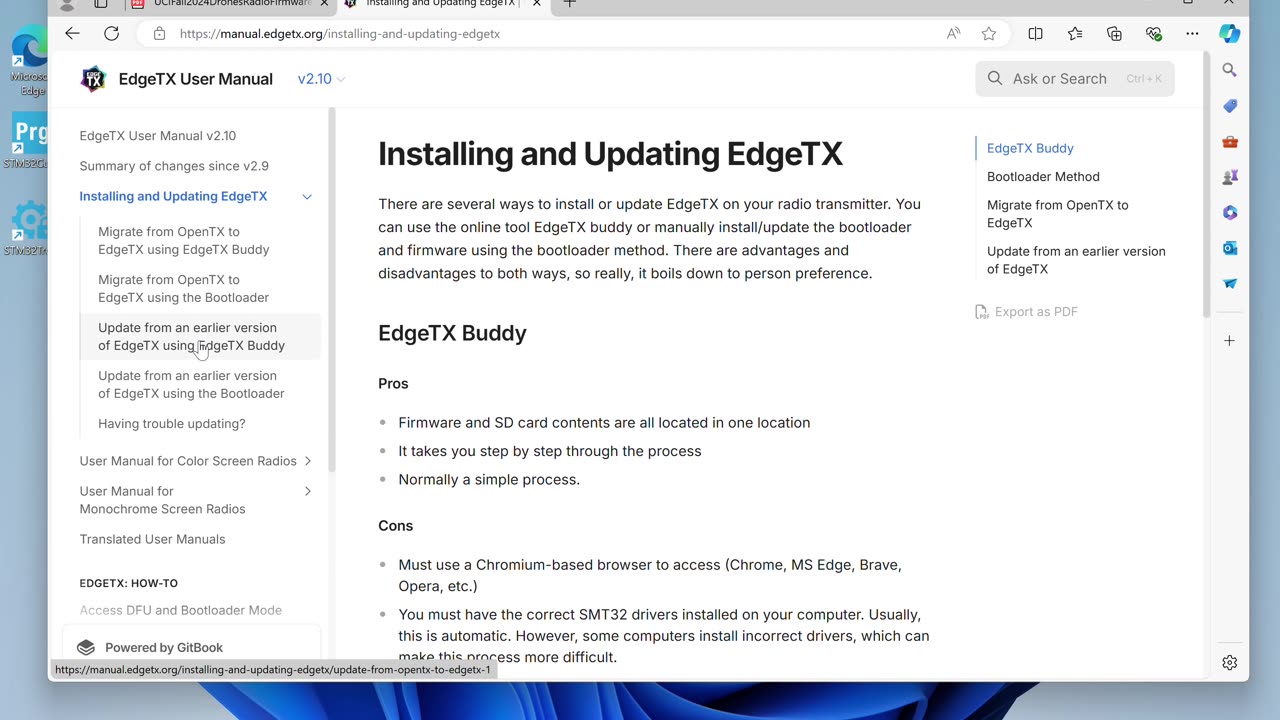1280x720 pixels.
Task: Open Having trouble updating? page
Action: 171,424
